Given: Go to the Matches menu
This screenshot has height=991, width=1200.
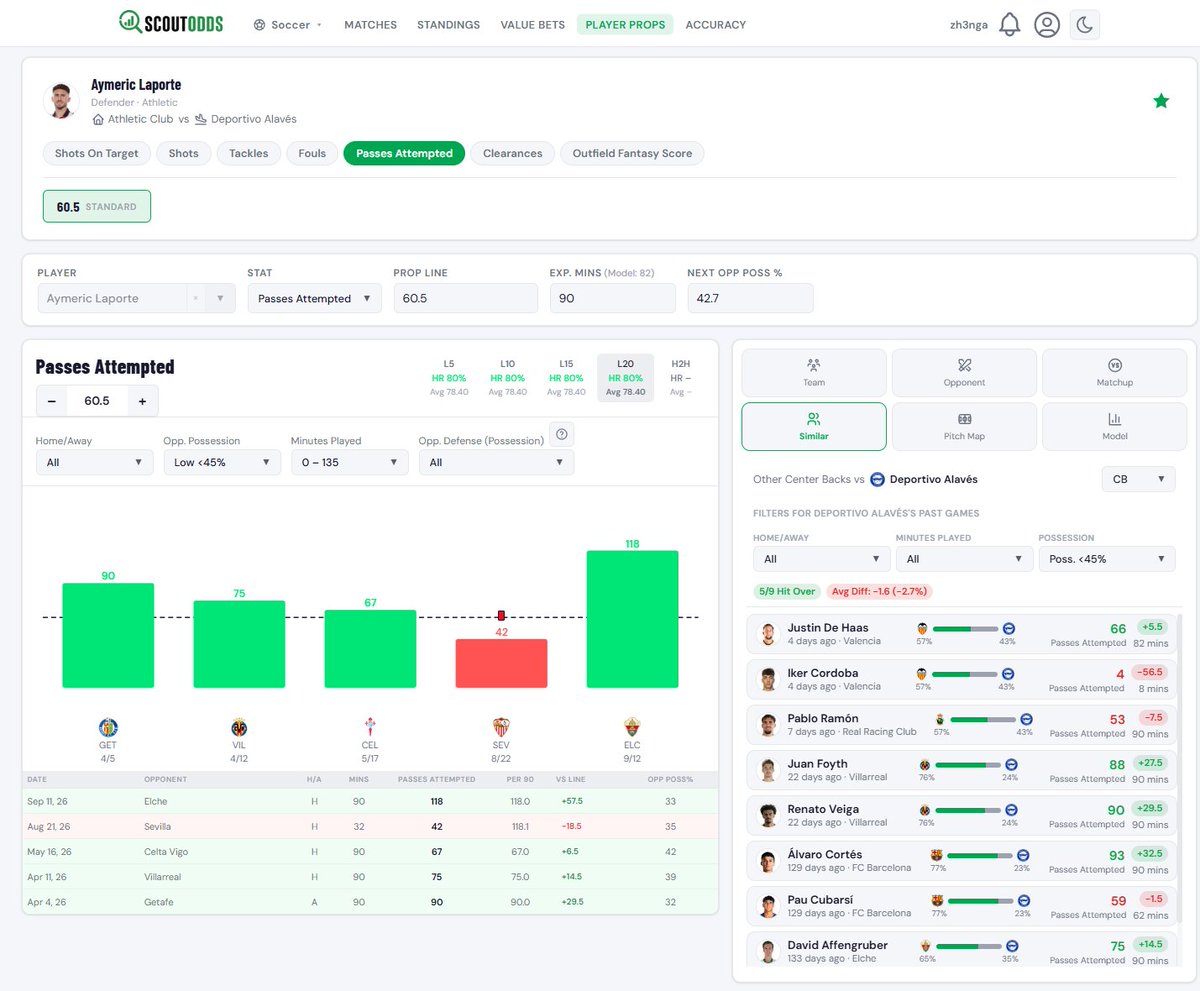Looking at the screenshot, I should point(370,25).
